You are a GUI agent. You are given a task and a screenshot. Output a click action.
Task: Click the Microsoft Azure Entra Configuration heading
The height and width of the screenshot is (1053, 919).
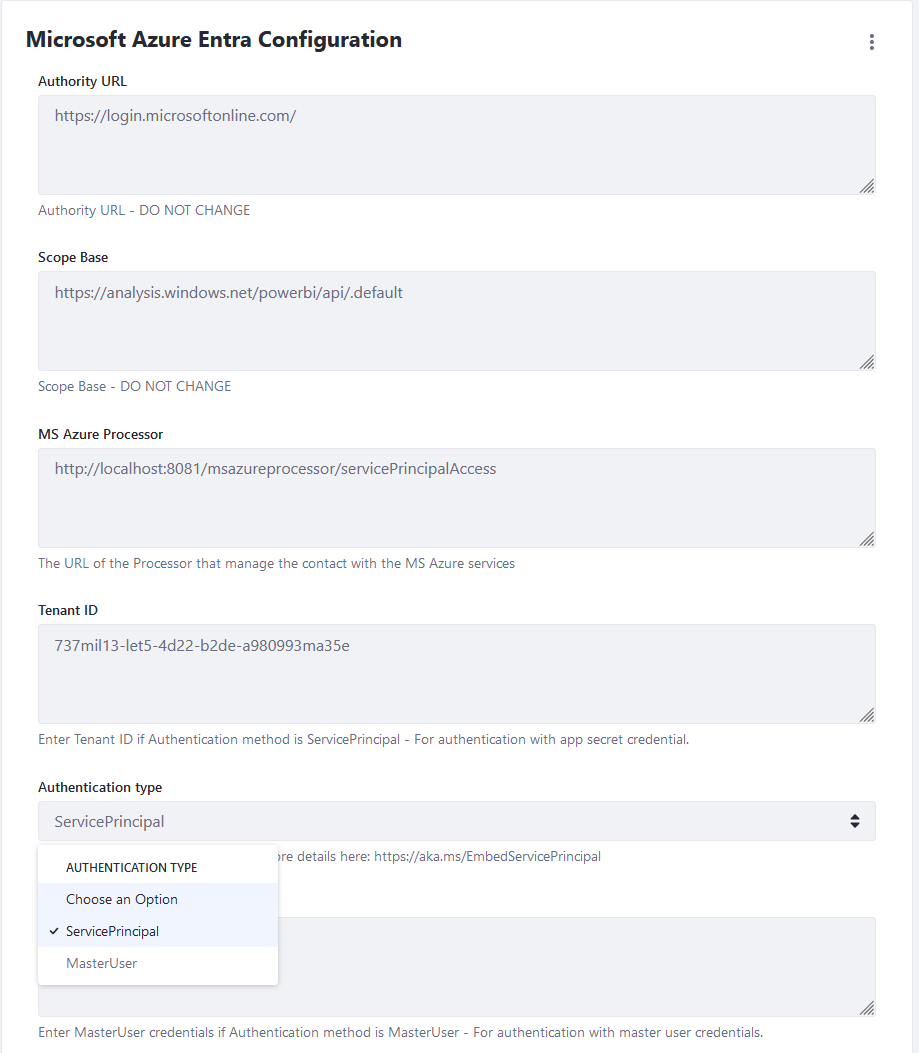[214, 39]
